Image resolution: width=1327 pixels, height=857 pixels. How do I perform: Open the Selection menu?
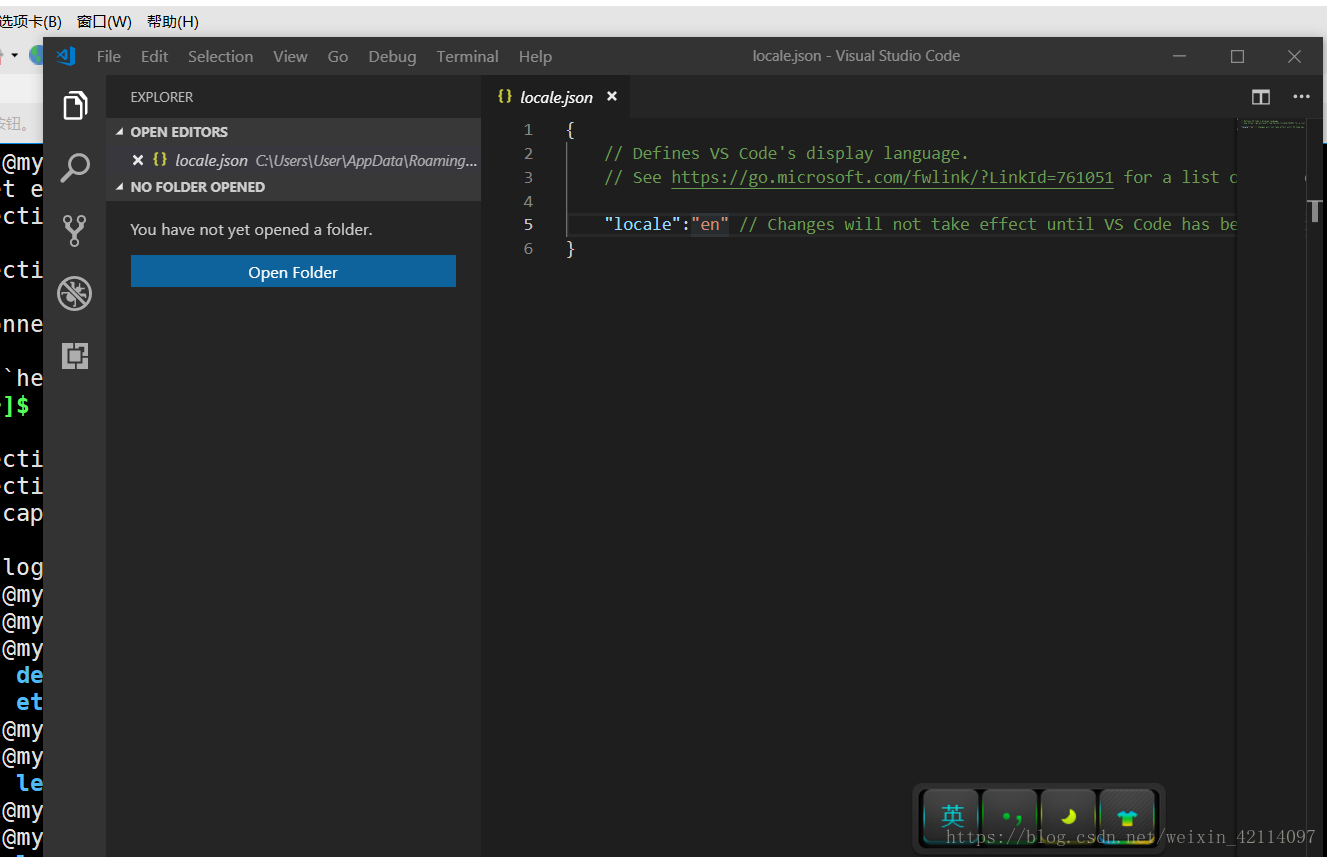(221, 56)
